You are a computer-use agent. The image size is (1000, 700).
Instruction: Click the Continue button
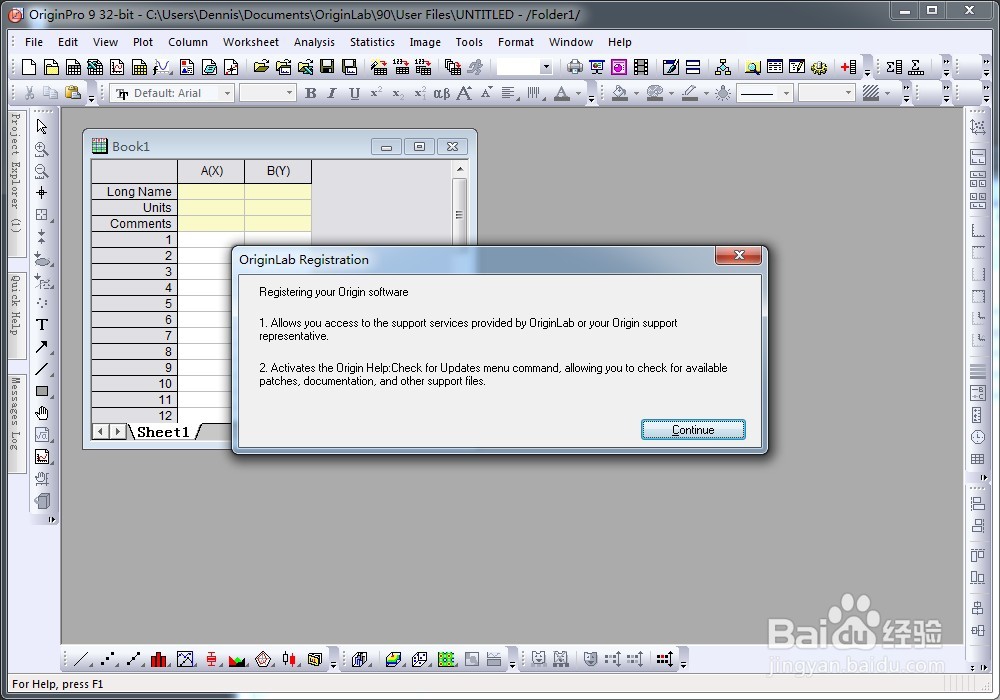click(693, 428)
